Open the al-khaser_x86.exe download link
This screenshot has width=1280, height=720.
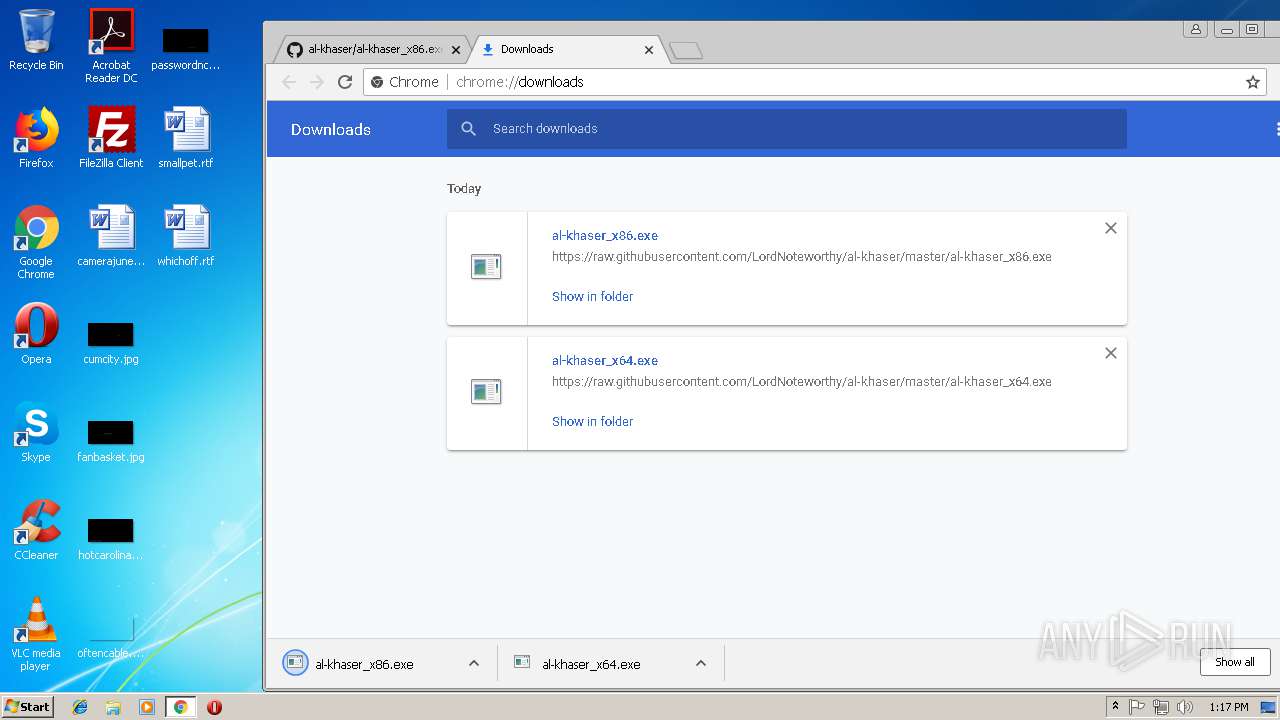(x=605, y=236)
